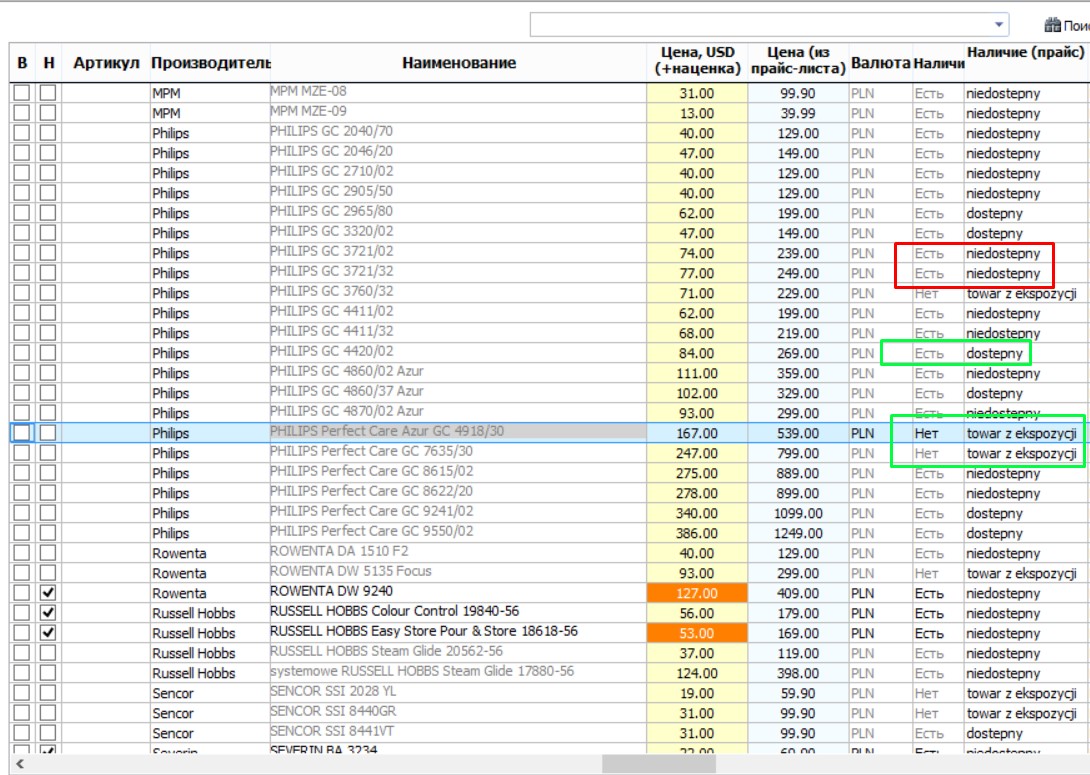The image size is (1090, 775).
Task: Click the Н column header
Action: [48, 63]
